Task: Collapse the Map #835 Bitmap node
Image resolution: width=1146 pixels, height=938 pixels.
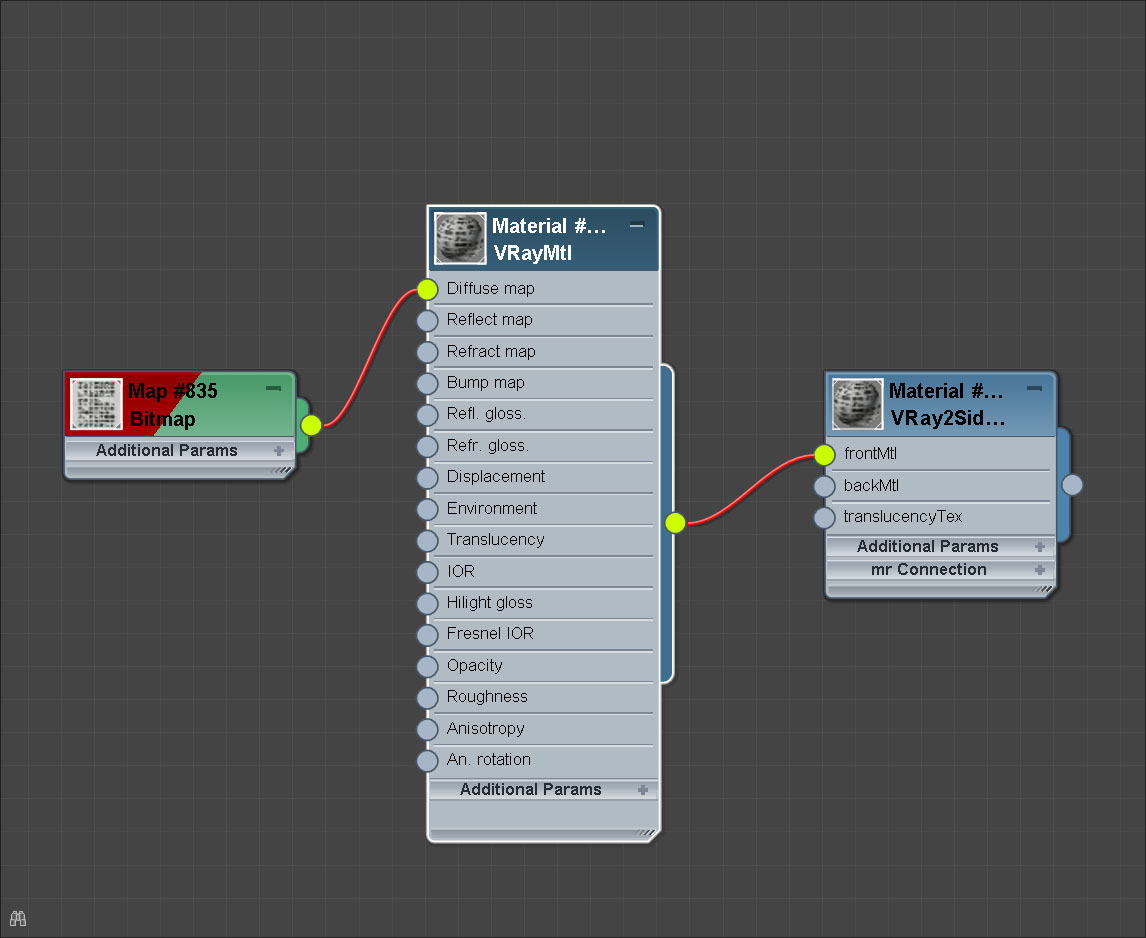Action: pos(273,388)
